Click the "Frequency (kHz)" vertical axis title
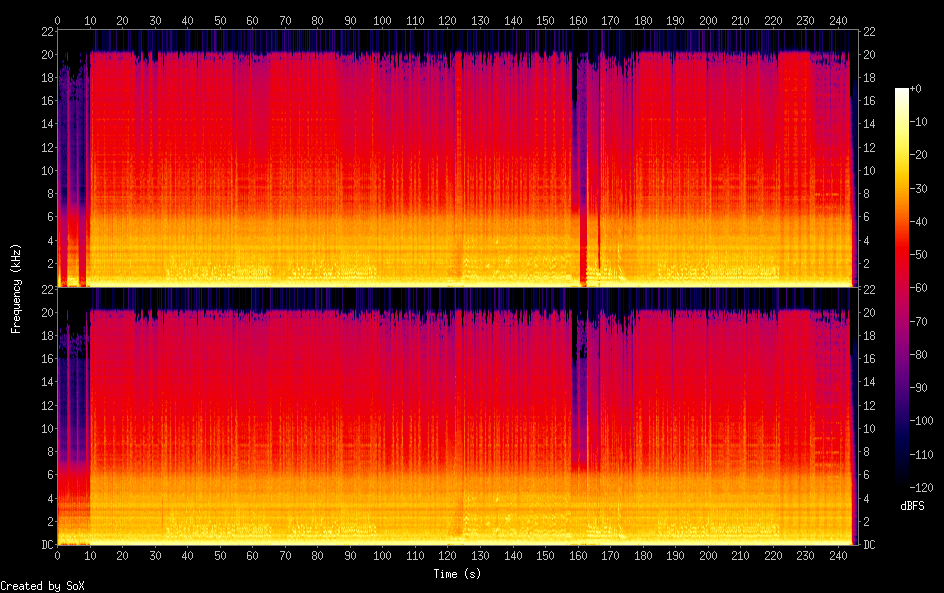The height and width of the screenshot is (593, 944). pos(16,288)
